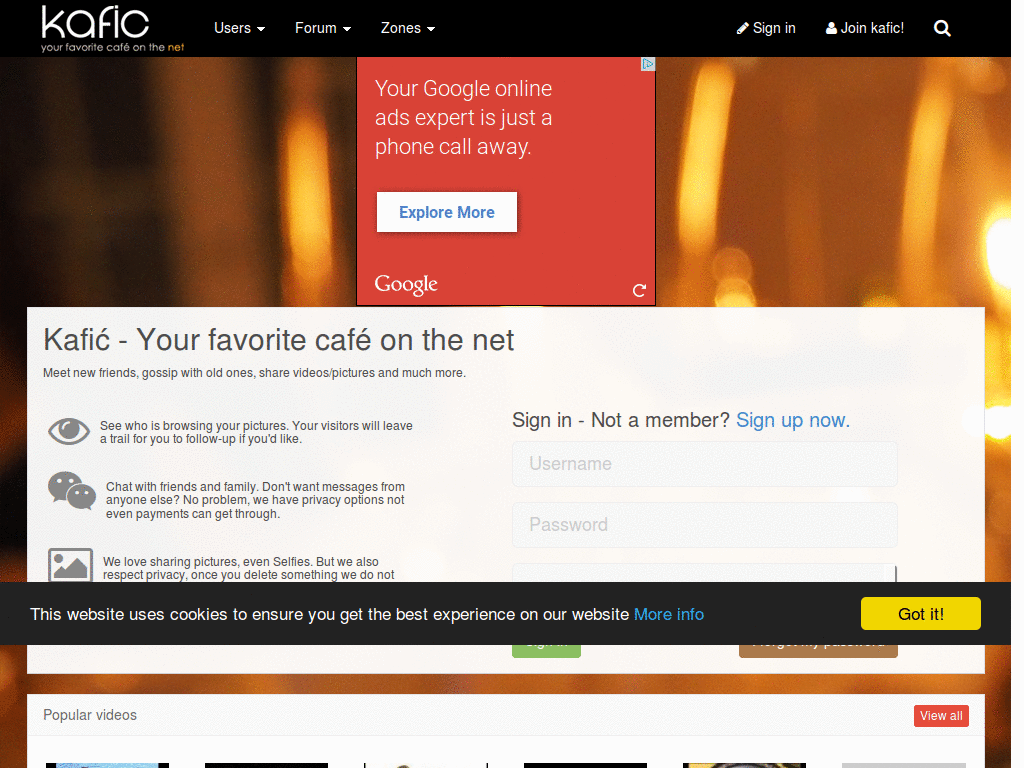This screenshot has height=768, width=1024.
Task: Follow the Sign up now link
Action: click(793, 420)
